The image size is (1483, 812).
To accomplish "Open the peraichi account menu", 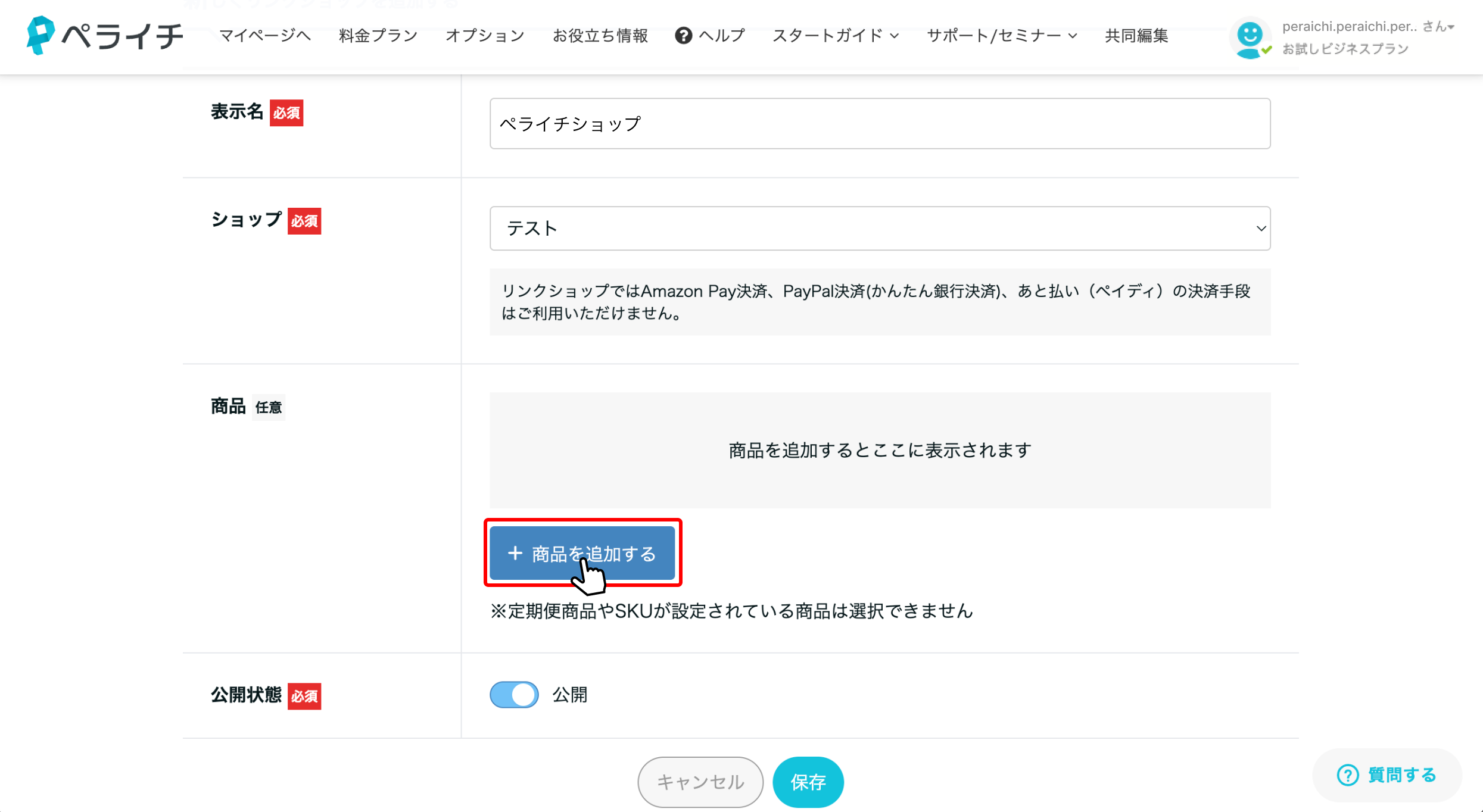I will coord(1367,27).
